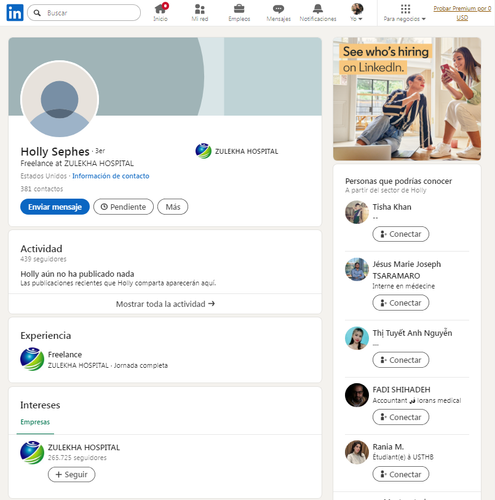Open the Más options button
Image resolution: width=495 pixels, height=500 pixels.
point(173,207)
